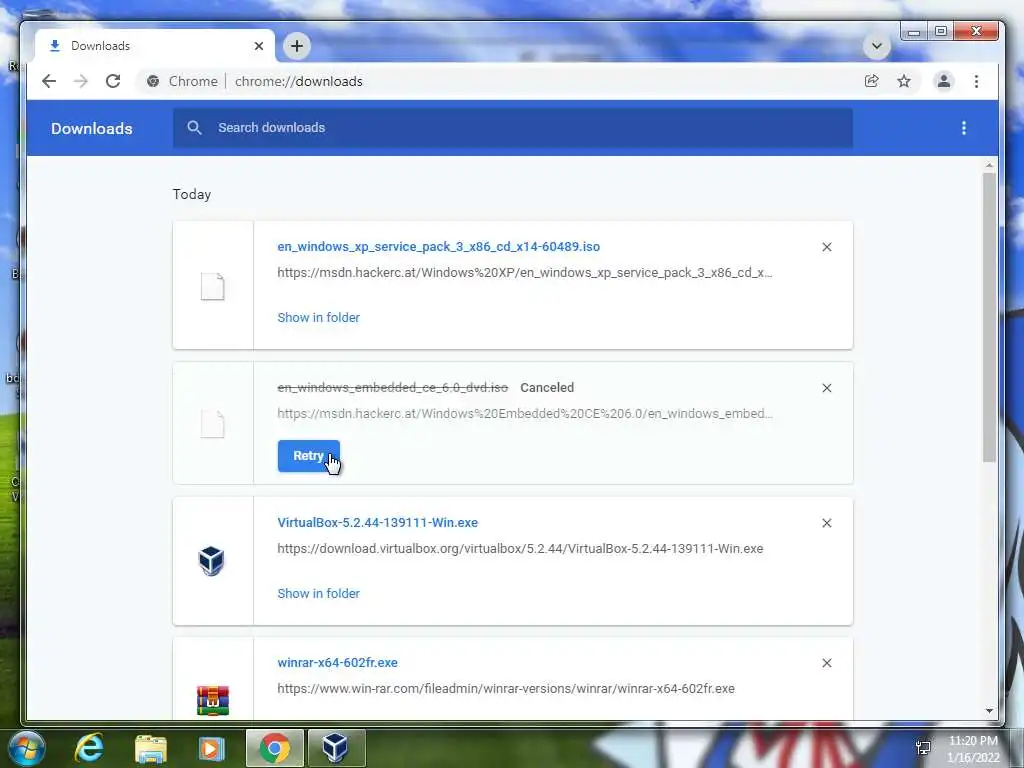
Task: Switch to Chrome in the taskbar
Action: point(274,748)
